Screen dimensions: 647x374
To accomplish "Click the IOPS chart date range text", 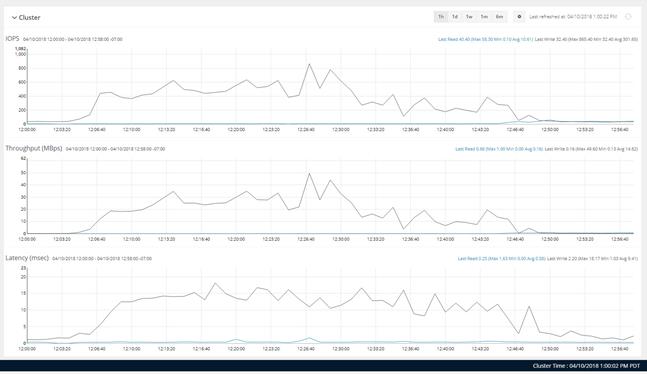I will click(73, 39).
